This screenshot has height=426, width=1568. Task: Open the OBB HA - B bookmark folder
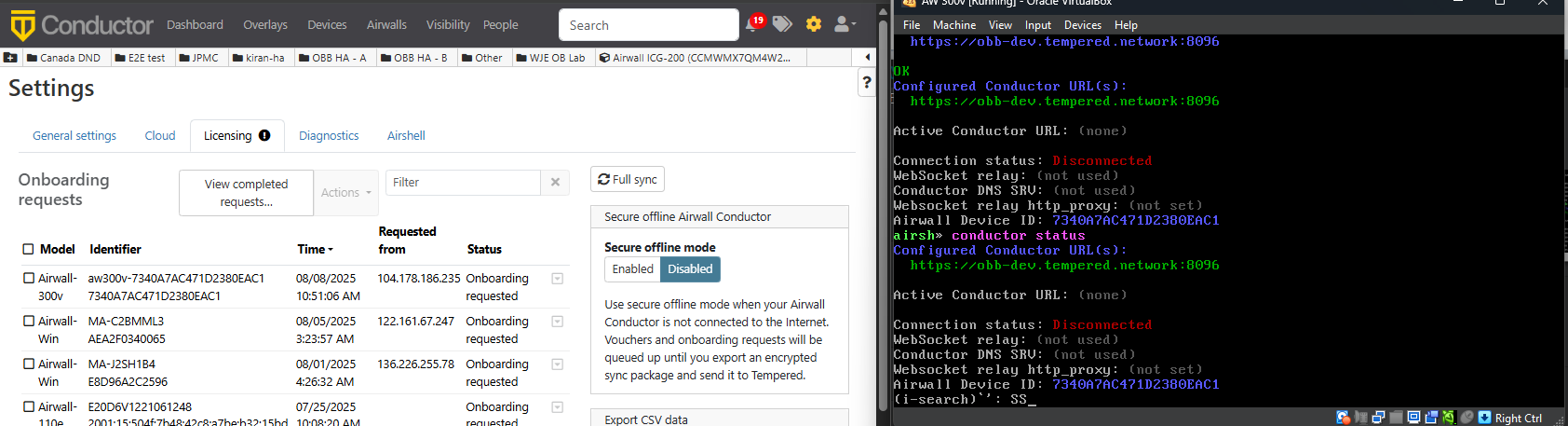tap(413, 58)
